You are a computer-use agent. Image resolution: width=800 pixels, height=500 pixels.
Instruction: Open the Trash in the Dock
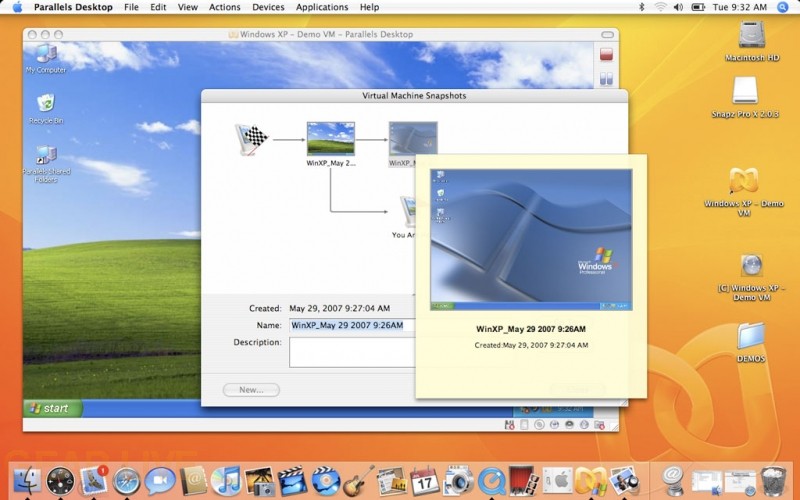pos(773,481)
